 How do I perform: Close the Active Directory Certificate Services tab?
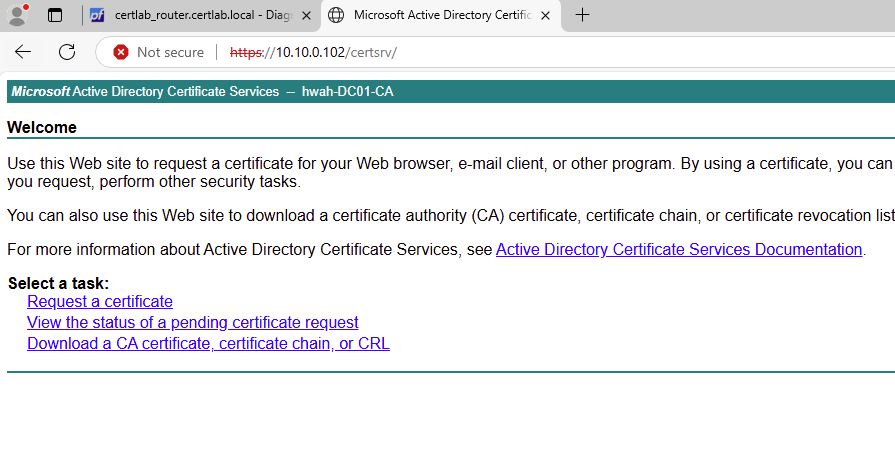pos(546,15)
